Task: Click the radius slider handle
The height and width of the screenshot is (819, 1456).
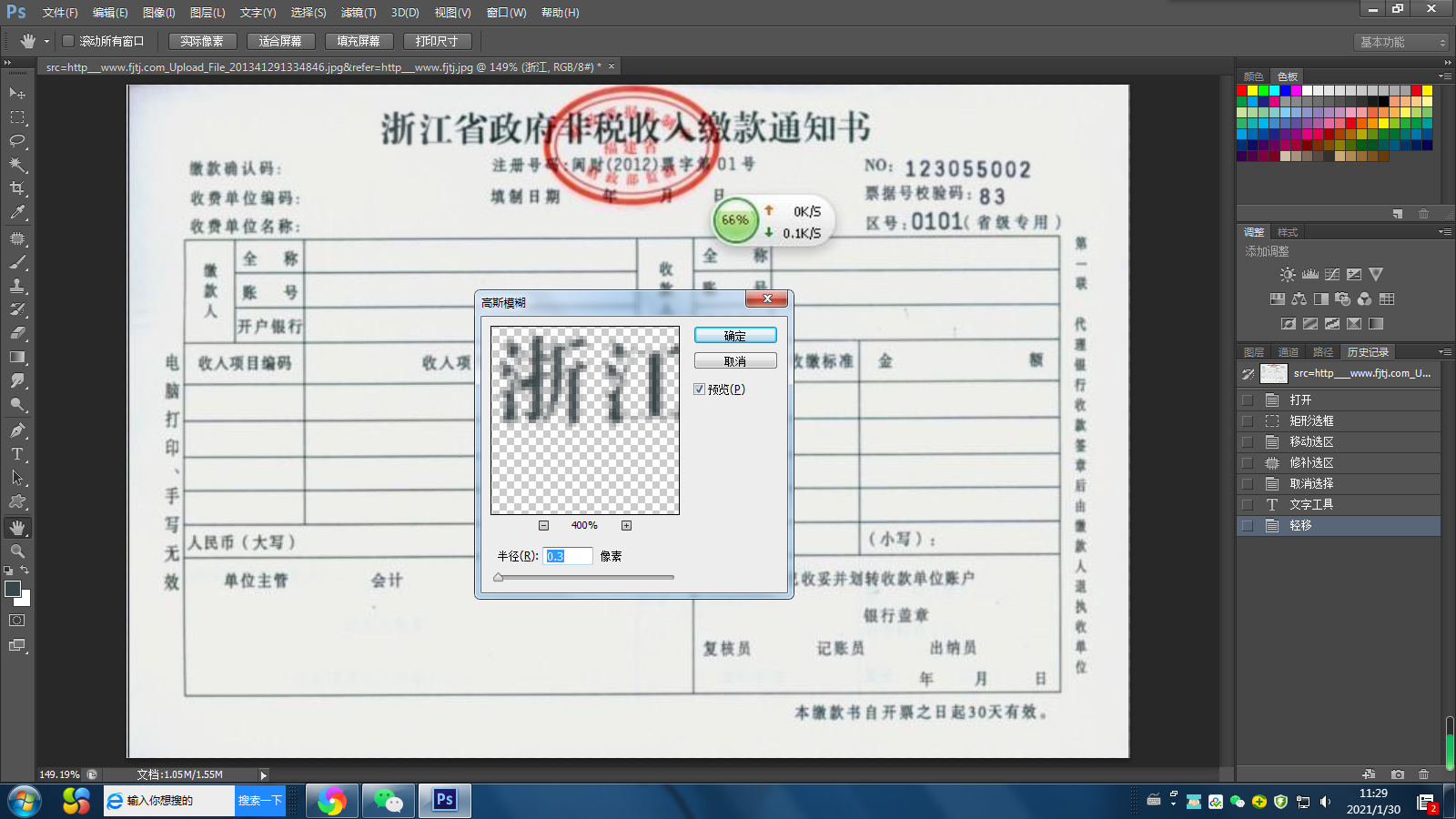Action: coord(498,577)
